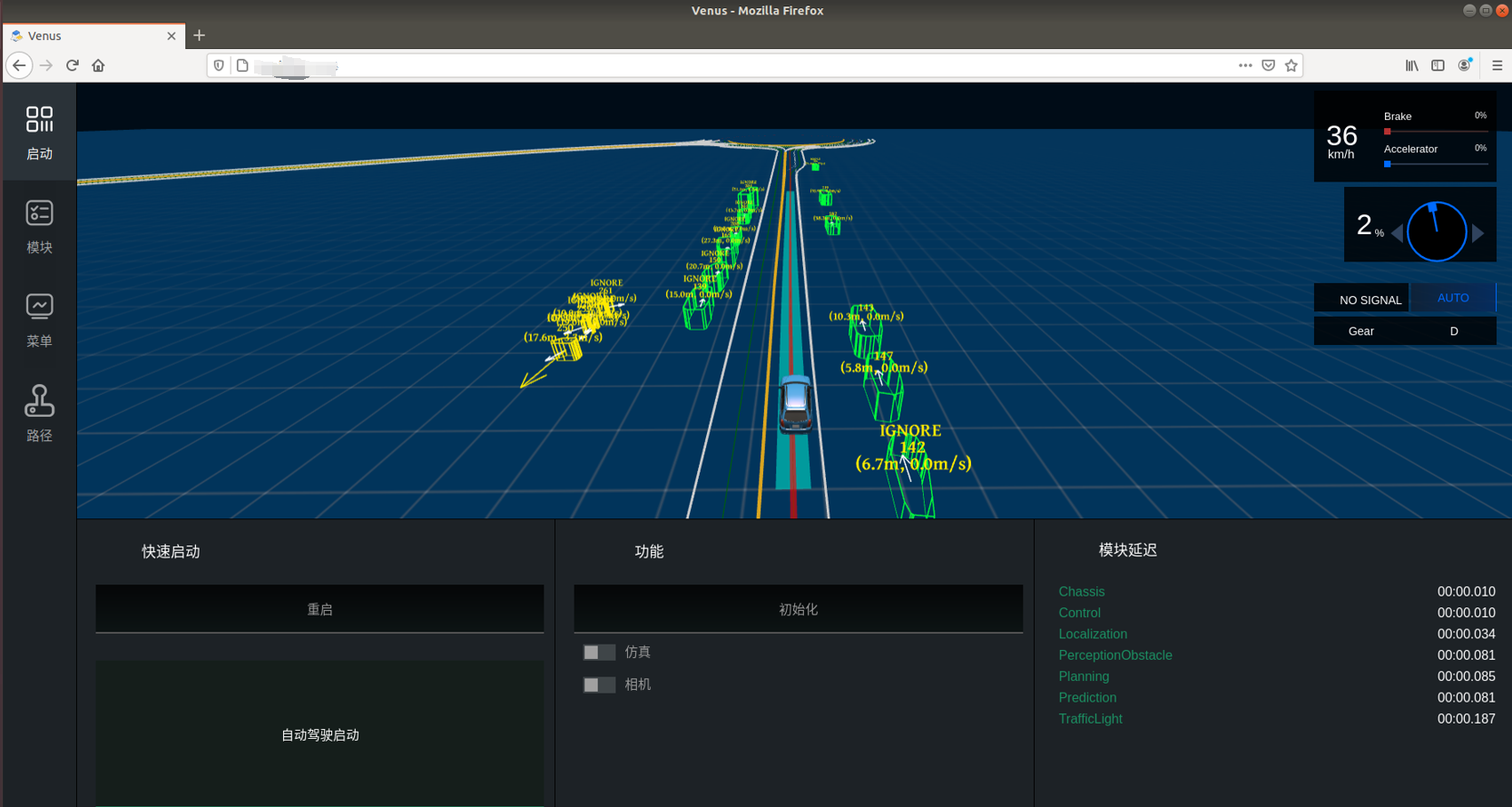Screen dimensions: 1512x807
Task: Toggle the 仿真 simulation switch
Action: click(599, 652)
